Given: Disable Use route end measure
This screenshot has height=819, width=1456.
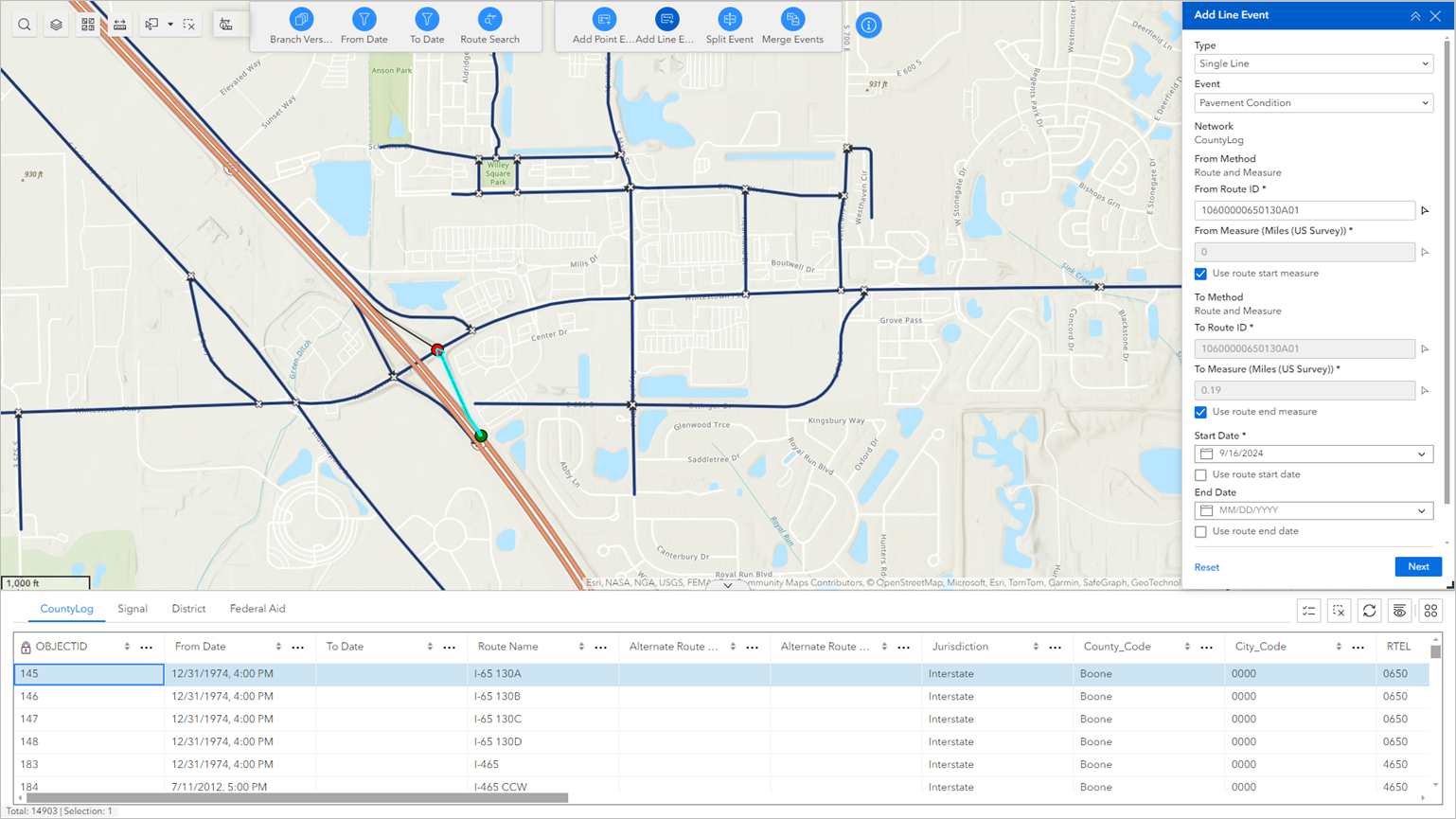Looking at the screenshot, I should (1200, 412).
